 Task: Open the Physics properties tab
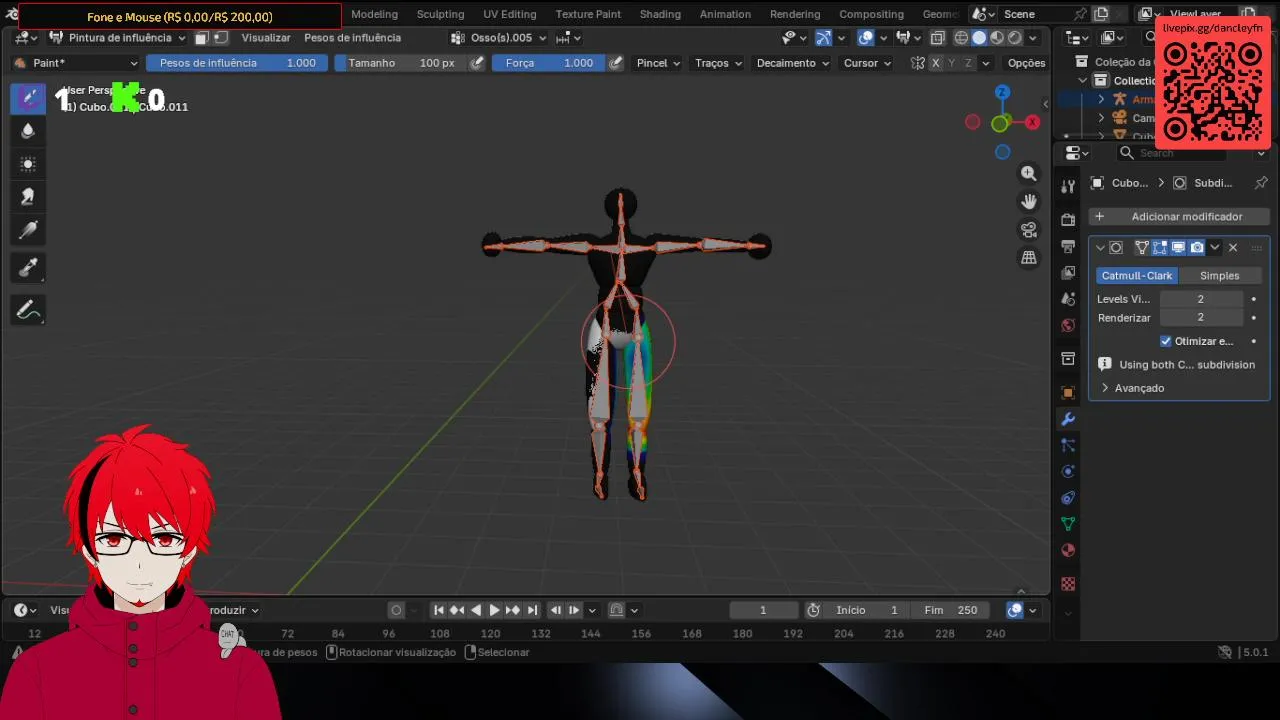click(1068, 471)
